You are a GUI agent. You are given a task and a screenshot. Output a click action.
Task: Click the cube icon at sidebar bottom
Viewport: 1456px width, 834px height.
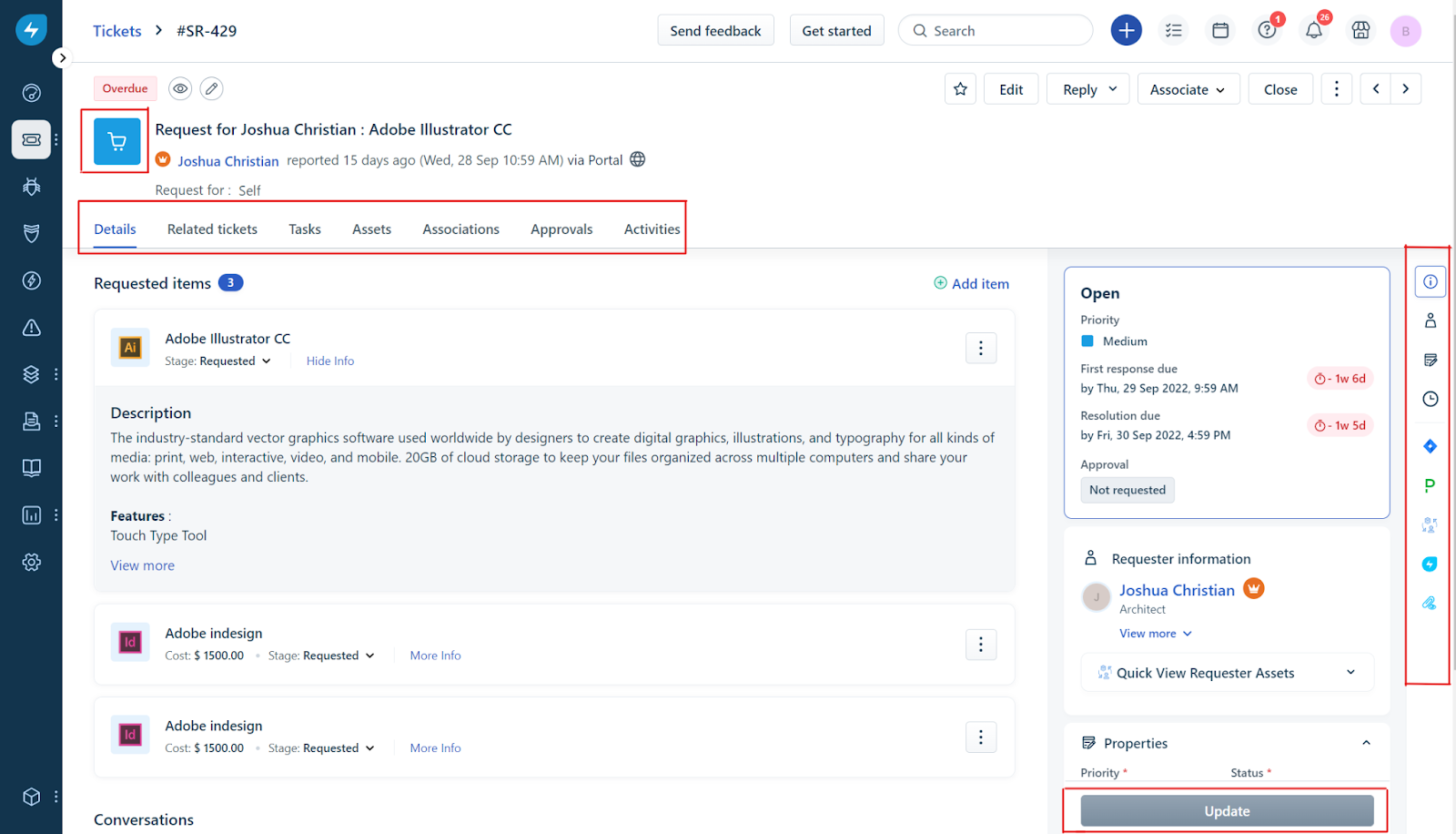coord(31,797)
